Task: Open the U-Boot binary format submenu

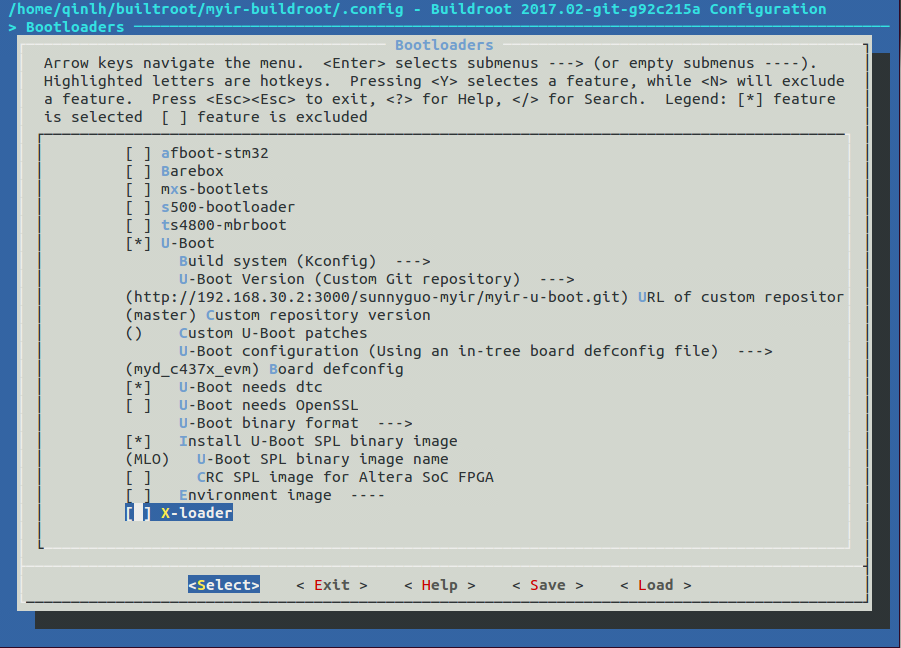Action: pyautogui.click(x=290, y=422)
